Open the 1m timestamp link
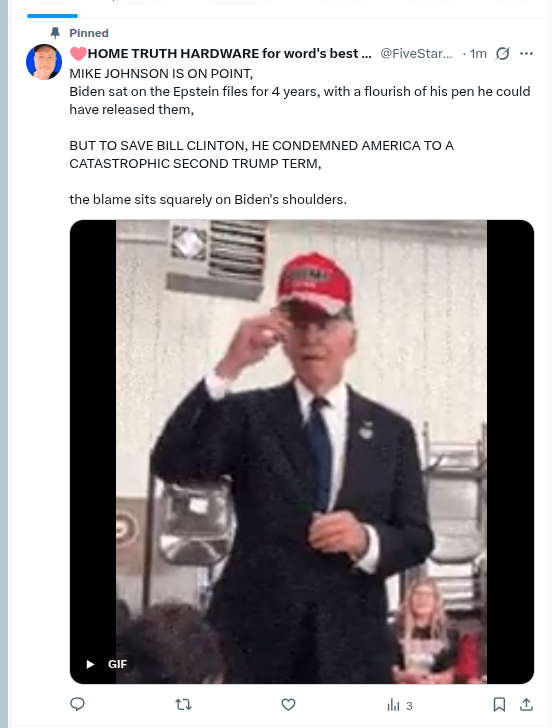Screen dimensions: 556x728 pyautogui.click(x=478, y=54)
